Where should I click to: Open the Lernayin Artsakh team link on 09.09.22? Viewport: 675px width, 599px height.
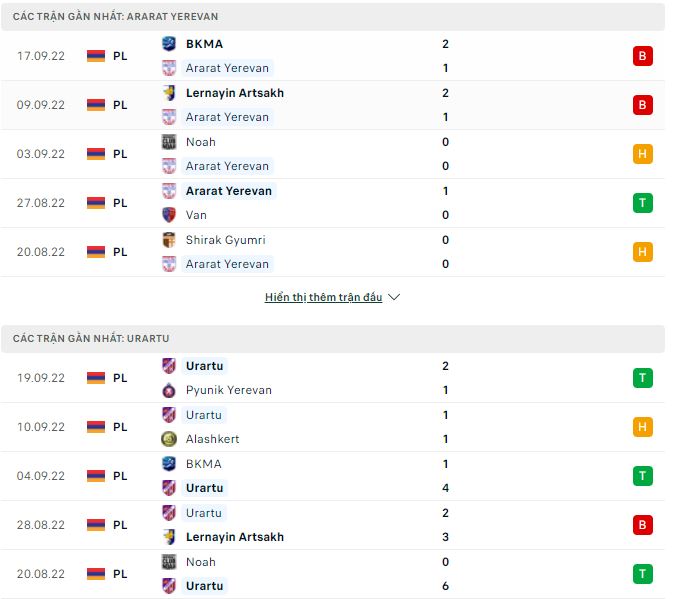pos(234,93)
